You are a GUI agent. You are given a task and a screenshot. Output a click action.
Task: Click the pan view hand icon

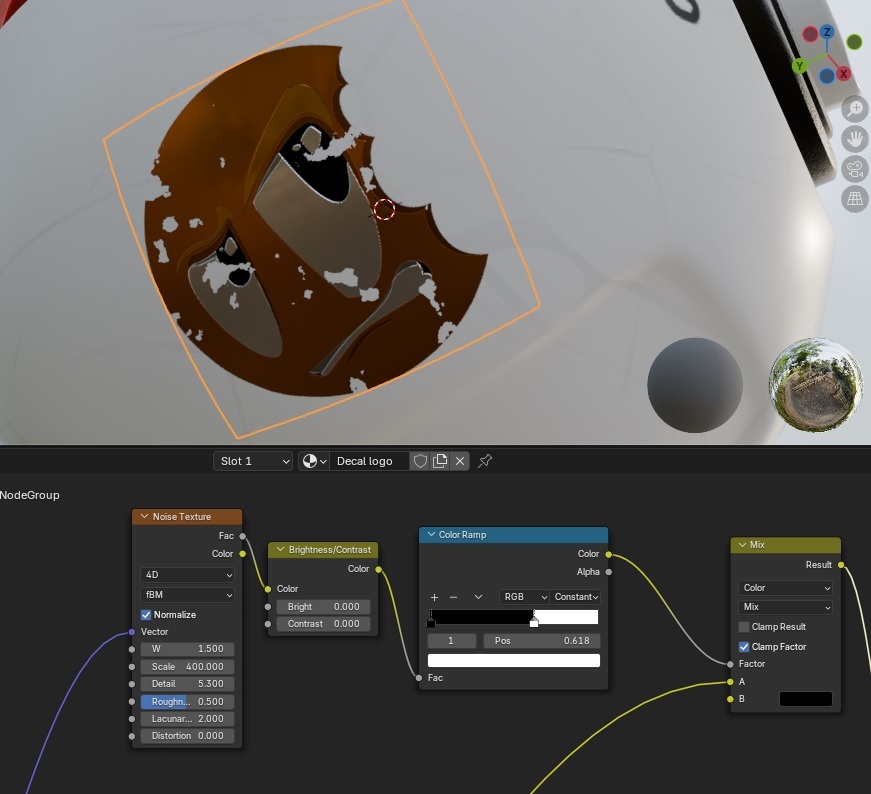click(x=854, y=138)
